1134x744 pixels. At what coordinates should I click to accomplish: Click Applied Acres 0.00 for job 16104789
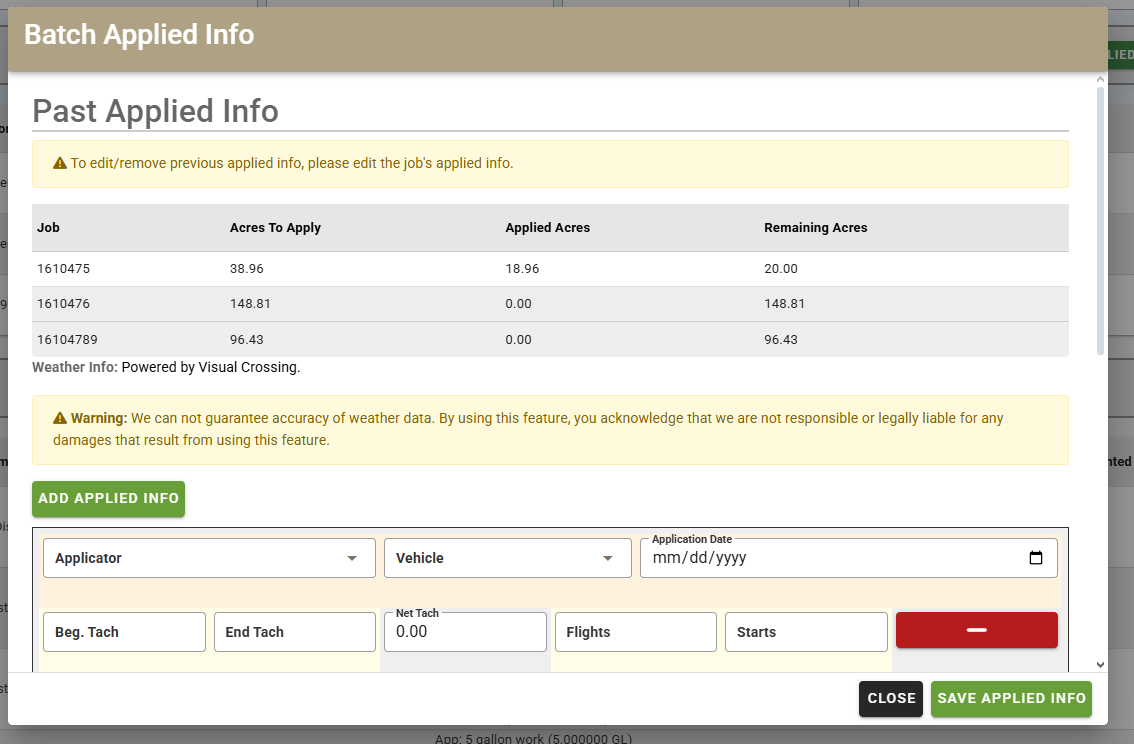[x=519, y=339]
